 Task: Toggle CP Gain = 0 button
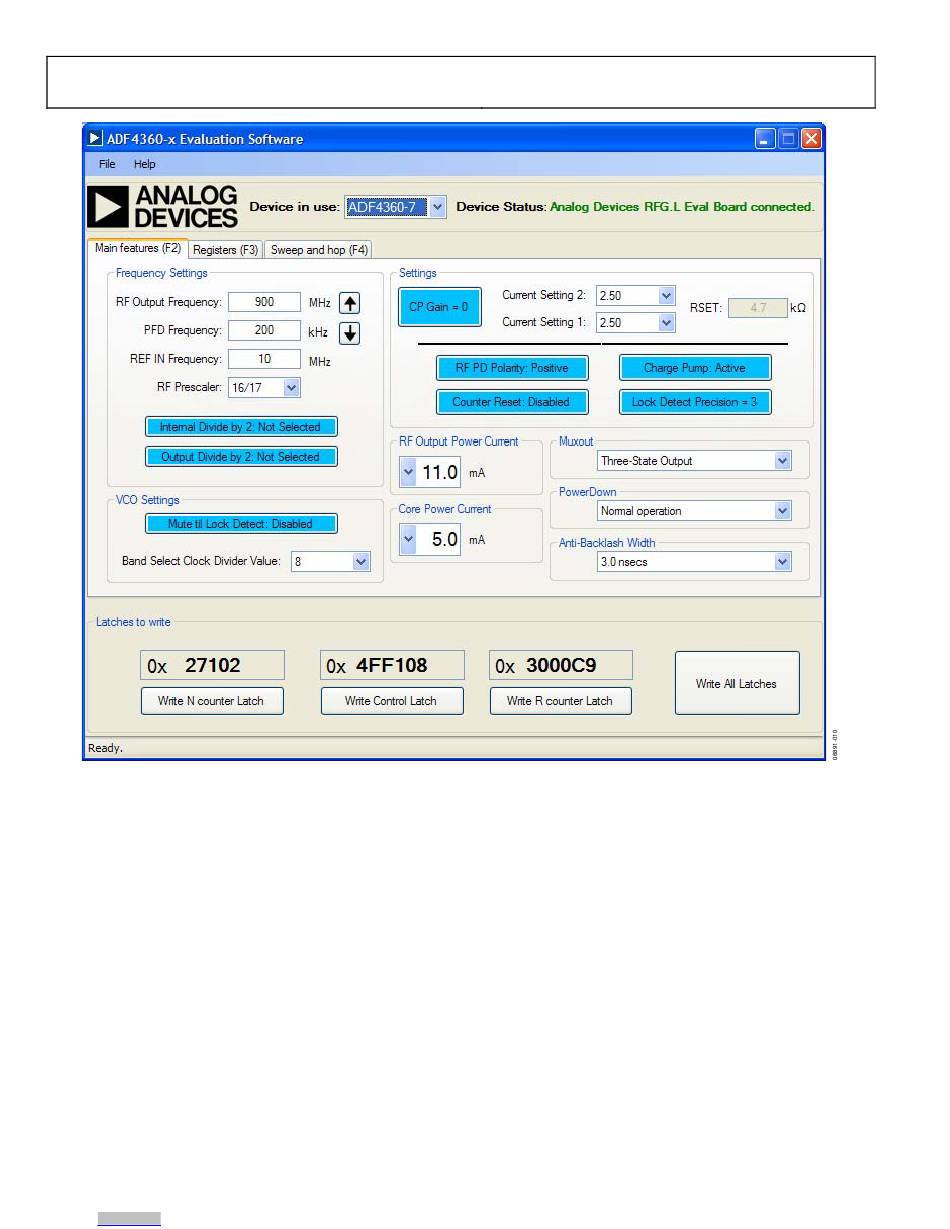tap(440, 307)
